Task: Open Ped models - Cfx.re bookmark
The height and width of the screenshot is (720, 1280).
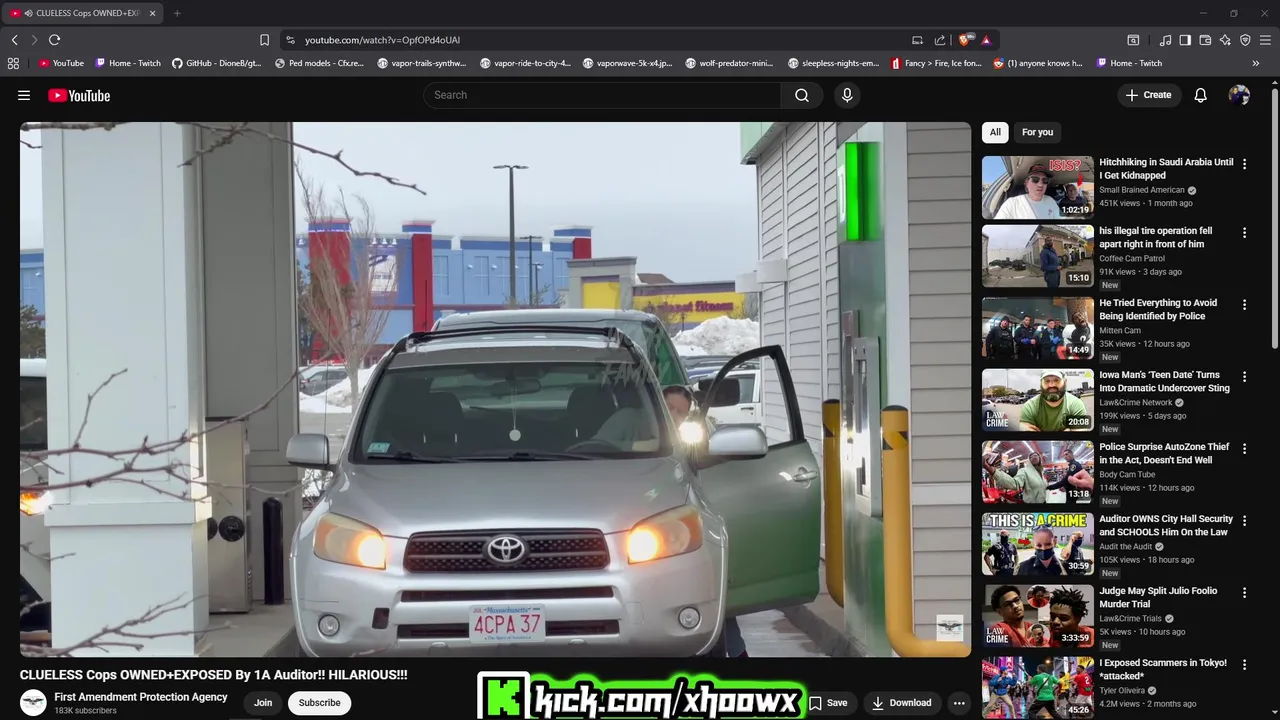Action: point(319,63)
